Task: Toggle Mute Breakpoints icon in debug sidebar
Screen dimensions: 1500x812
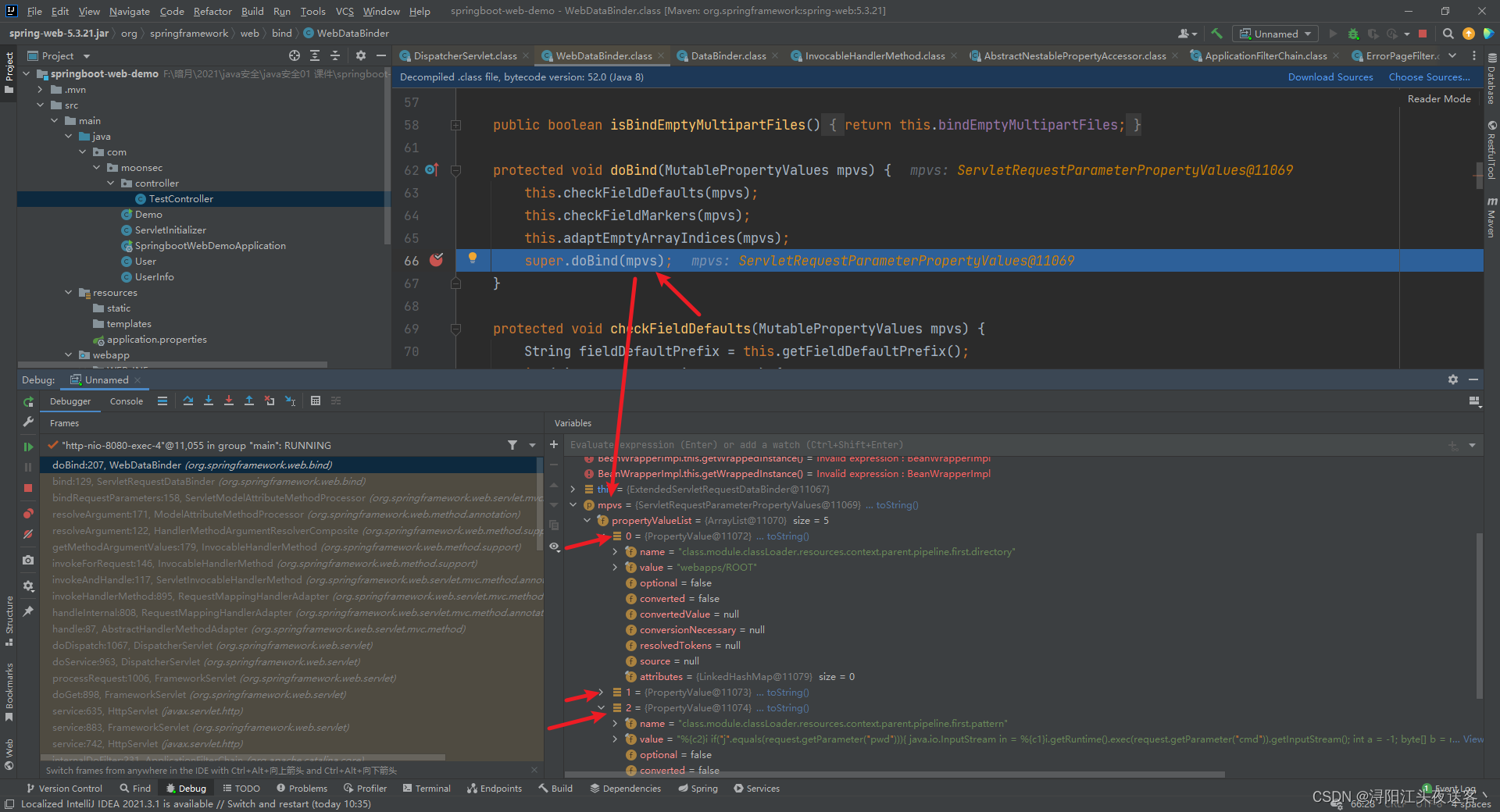Action: pos(28,534)
